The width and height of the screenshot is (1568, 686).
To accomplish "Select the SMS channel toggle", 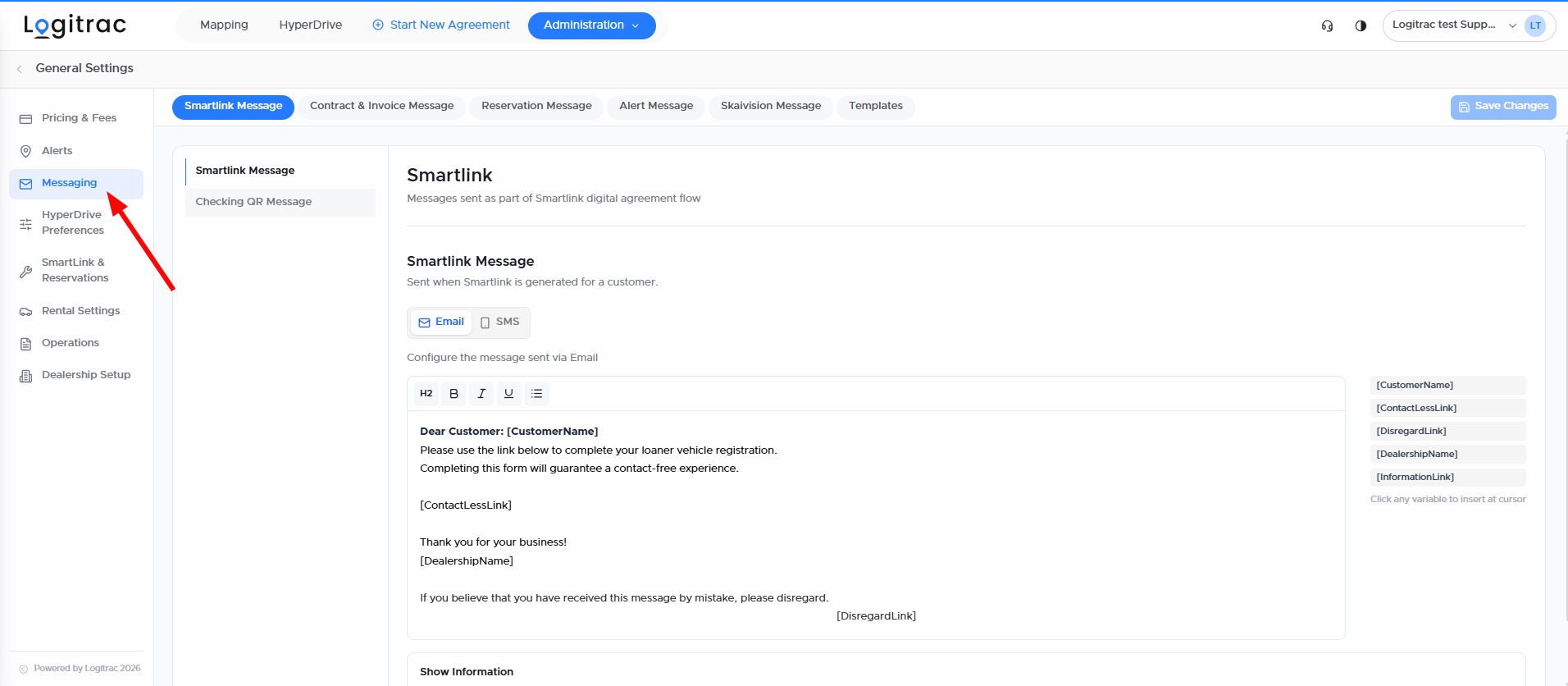I will pyautogui.click(x=500, y=322).
